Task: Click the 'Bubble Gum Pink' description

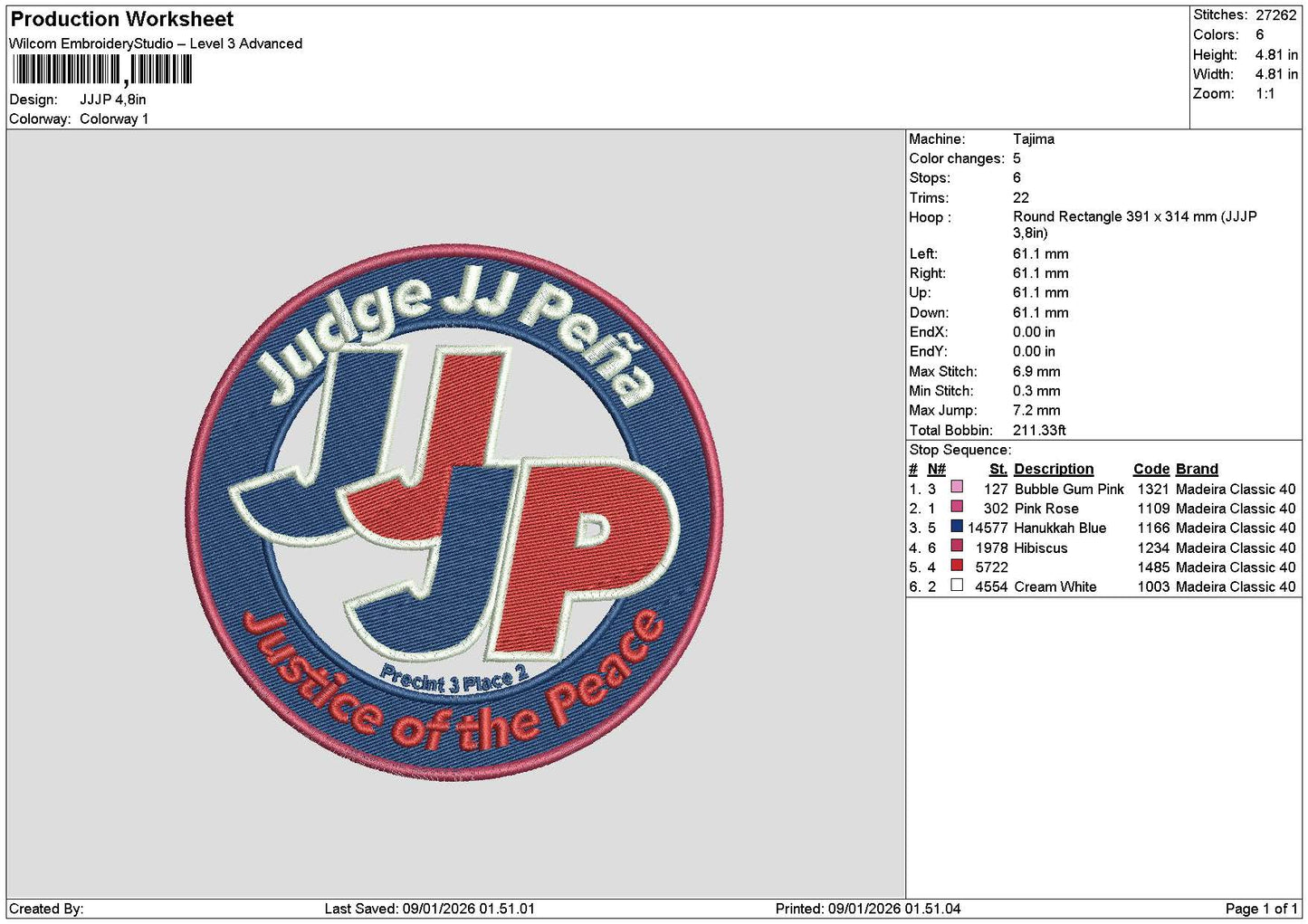Action: 1069,489
